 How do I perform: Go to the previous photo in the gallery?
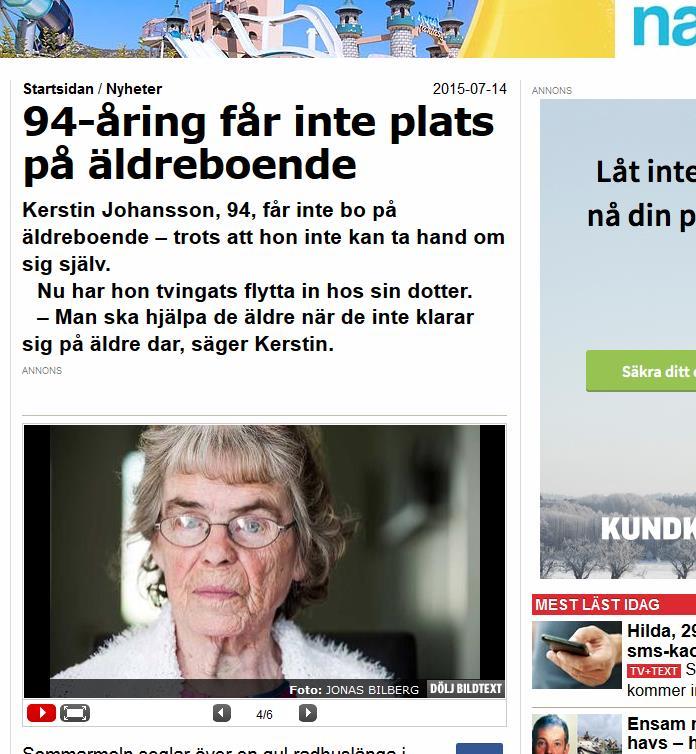[222, 713]
